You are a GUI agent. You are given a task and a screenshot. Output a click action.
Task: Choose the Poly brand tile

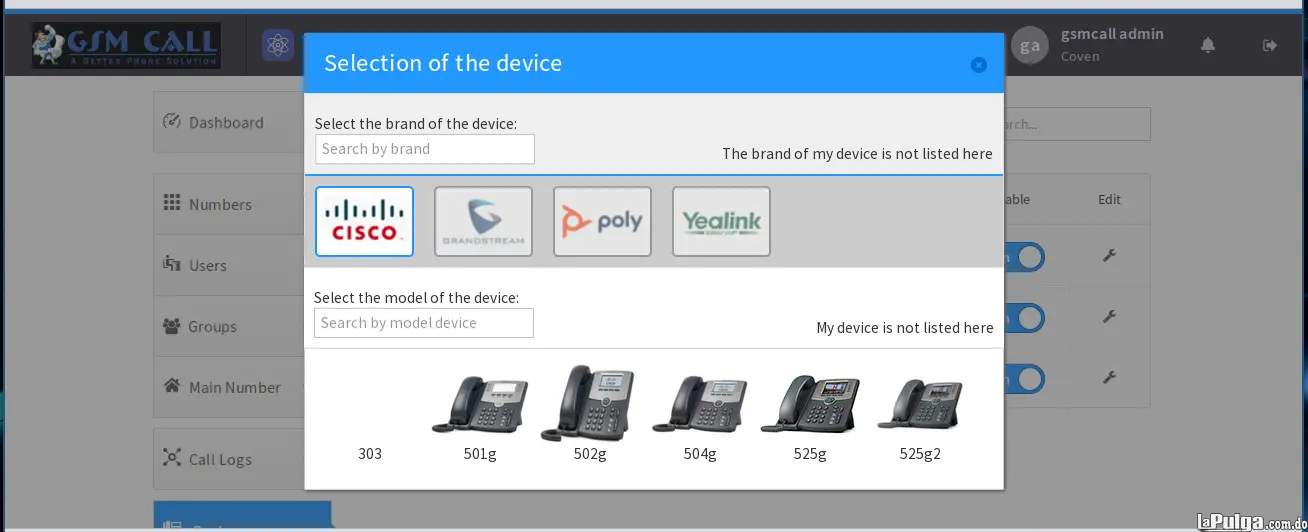[x=602, y=221]
